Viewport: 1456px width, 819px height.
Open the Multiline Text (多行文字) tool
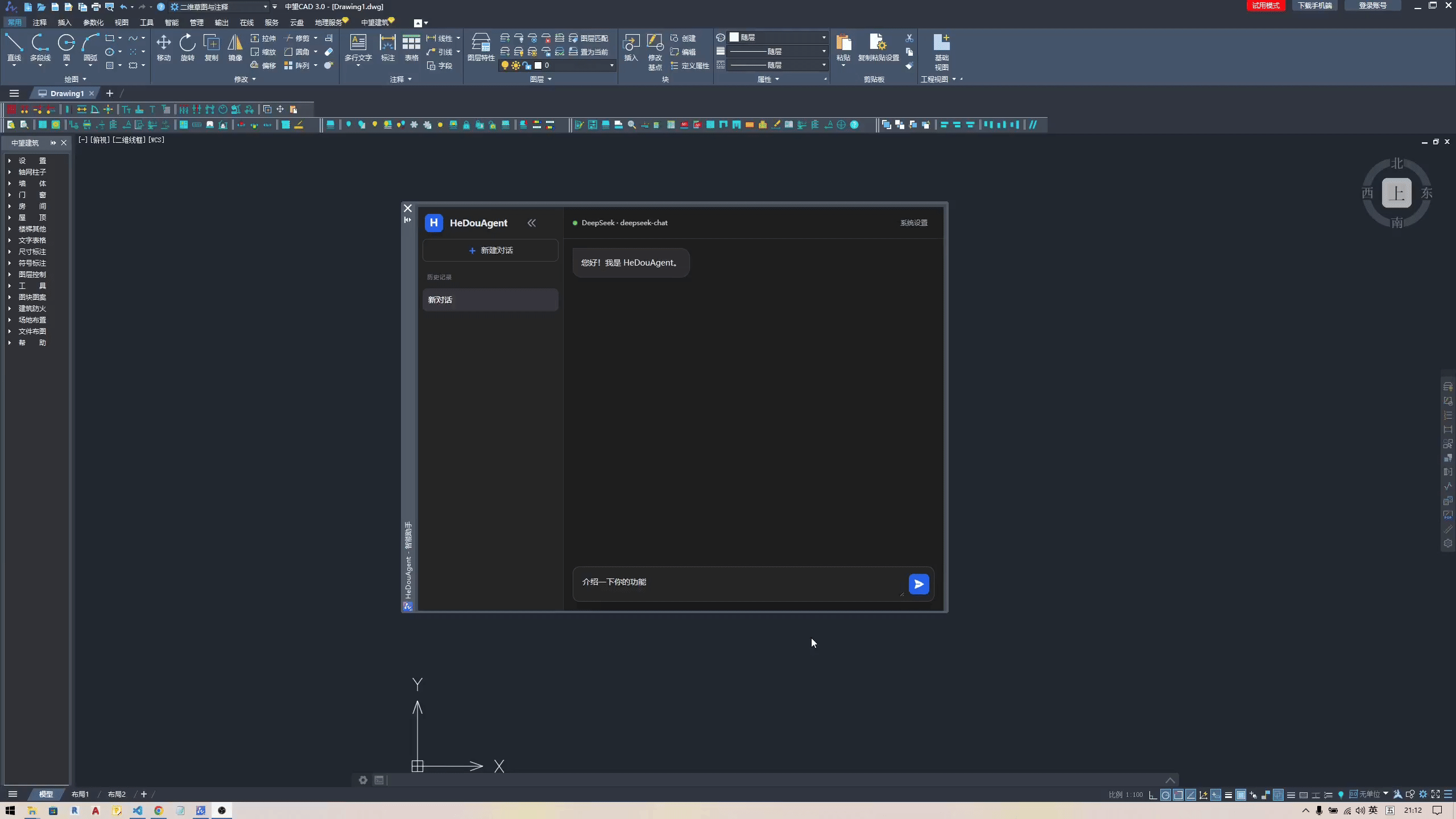(x=358, y=48)
